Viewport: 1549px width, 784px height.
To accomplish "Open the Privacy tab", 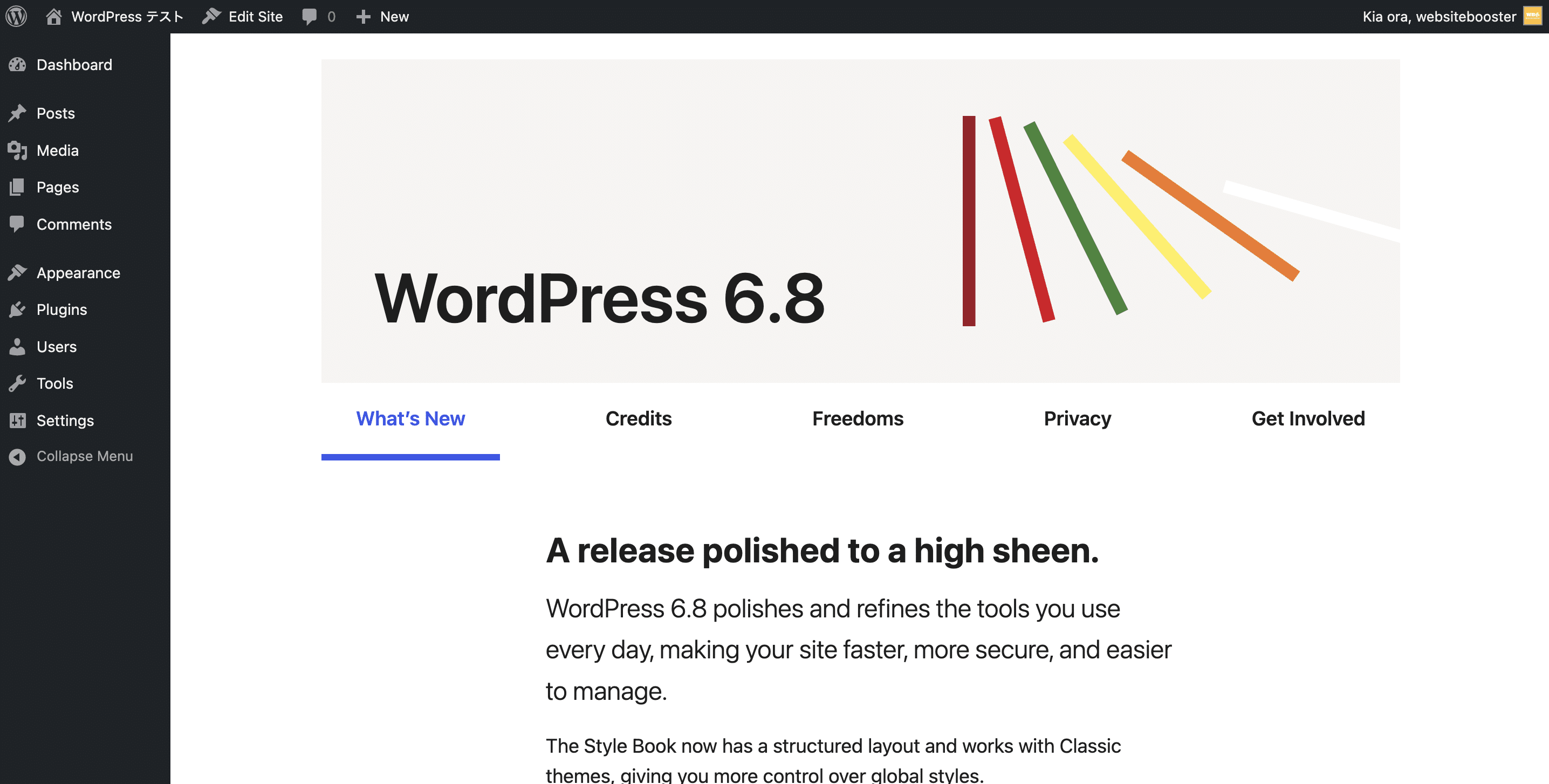I will point(1077,418).
